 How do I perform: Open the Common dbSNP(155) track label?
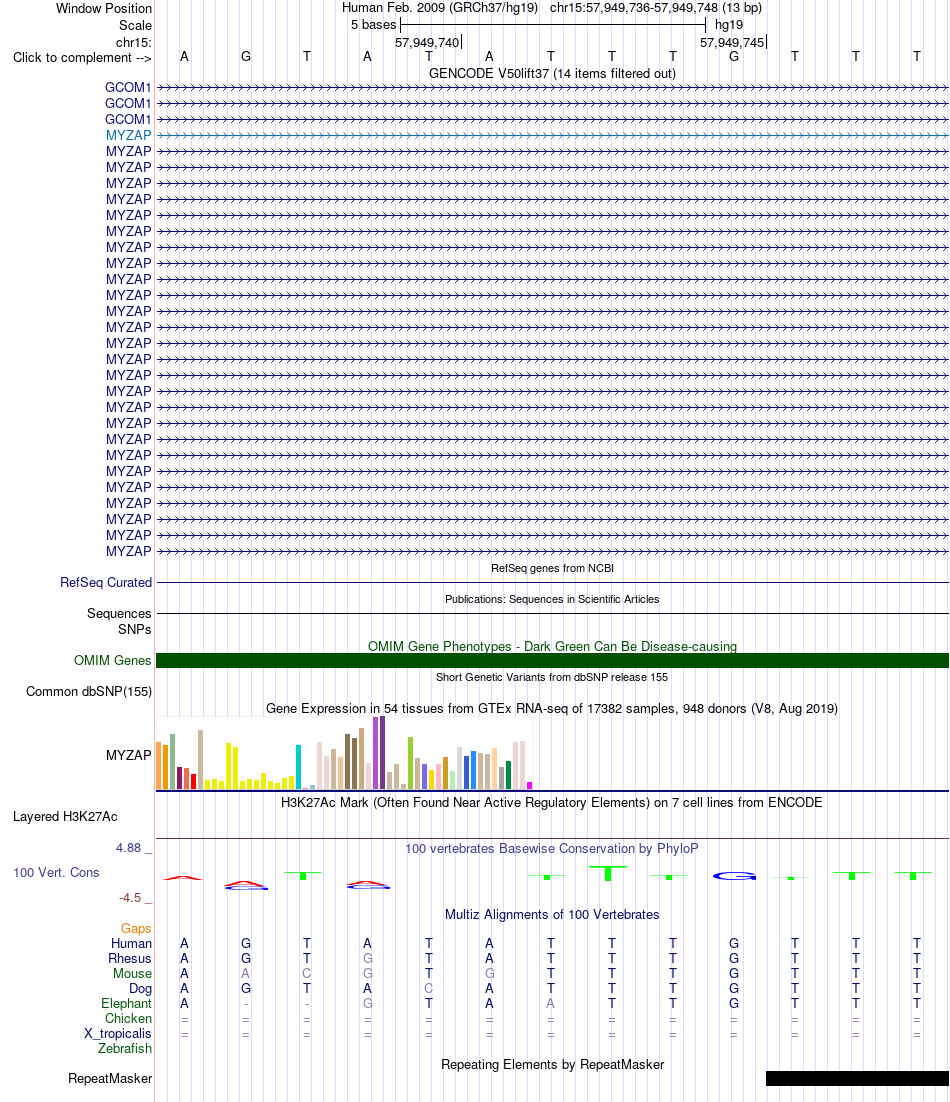click(x=89, y=692)
